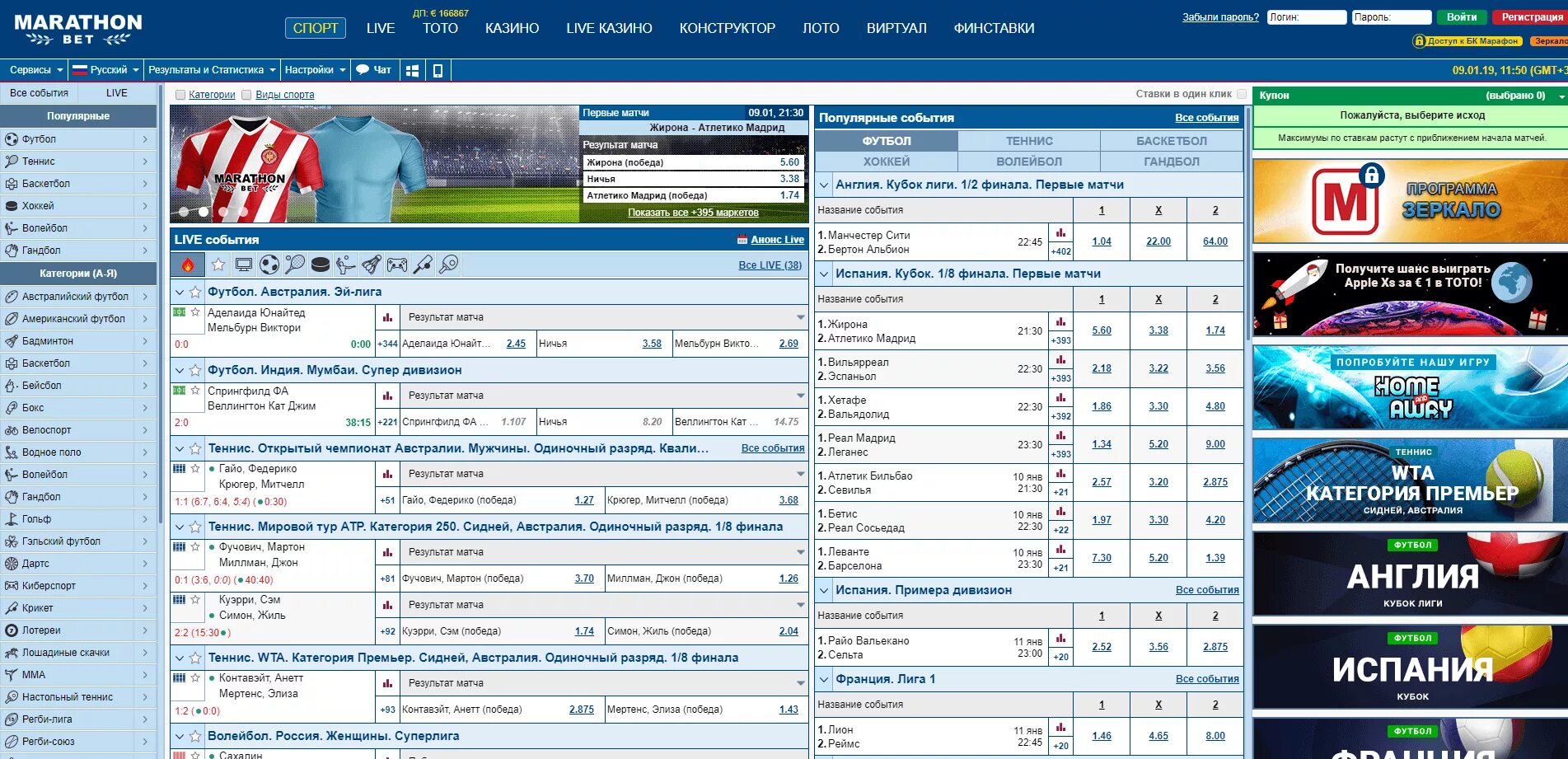
Task: Open court tracker icon for Гайо, Федерико
Action: (179, 468)
